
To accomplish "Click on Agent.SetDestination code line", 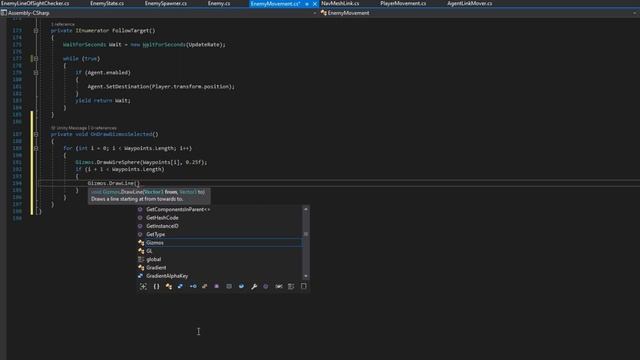I will [161, 87].
